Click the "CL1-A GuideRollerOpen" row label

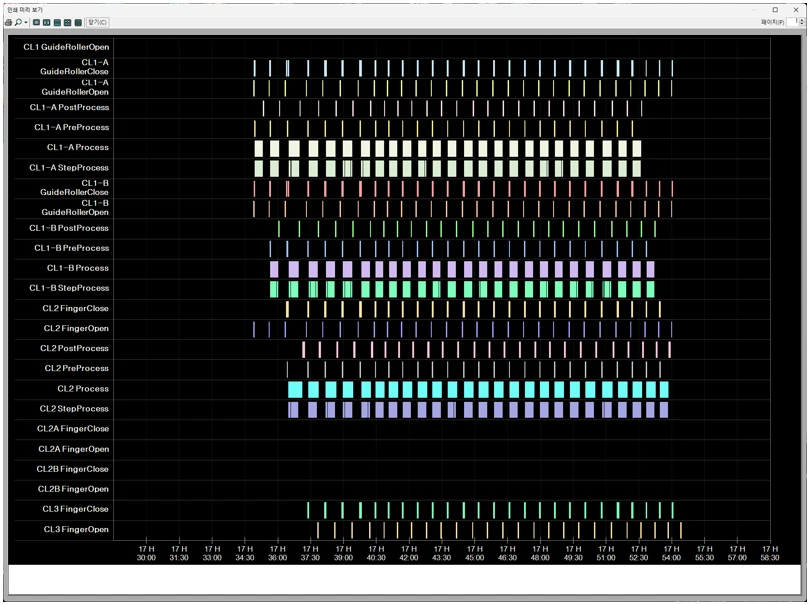coord(75,87)
